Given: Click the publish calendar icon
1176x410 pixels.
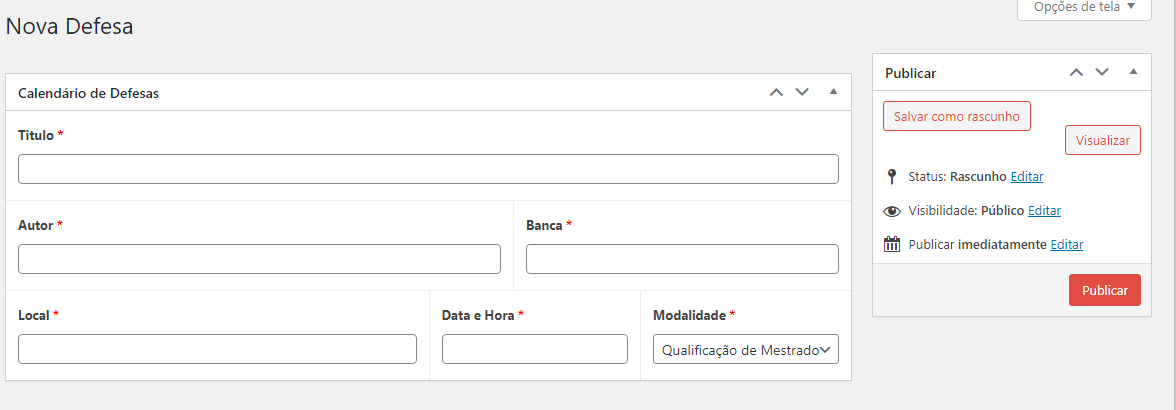Looking at the screenshot, I should click(892, 244).
